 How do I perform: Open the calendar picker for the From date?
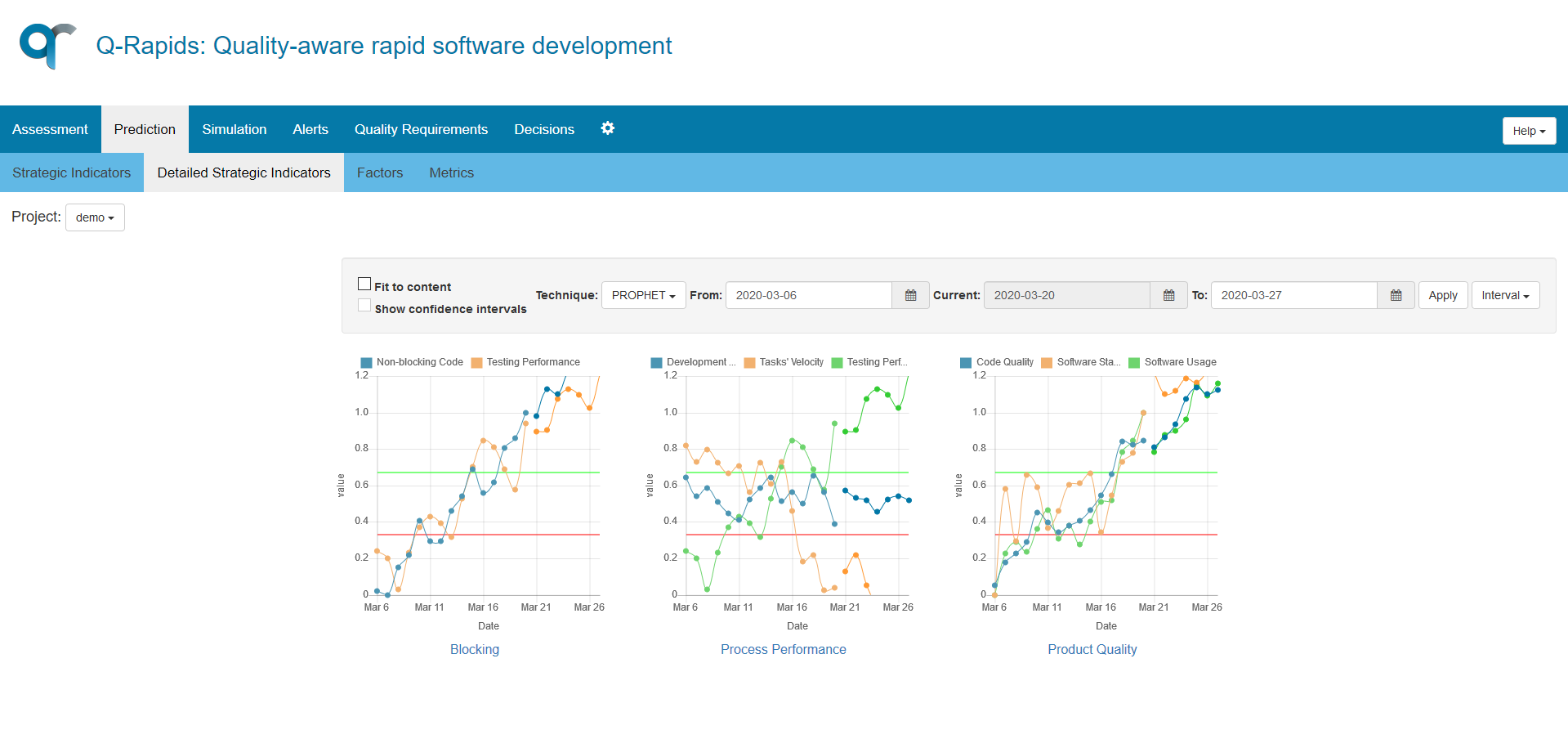pos(909,295)
